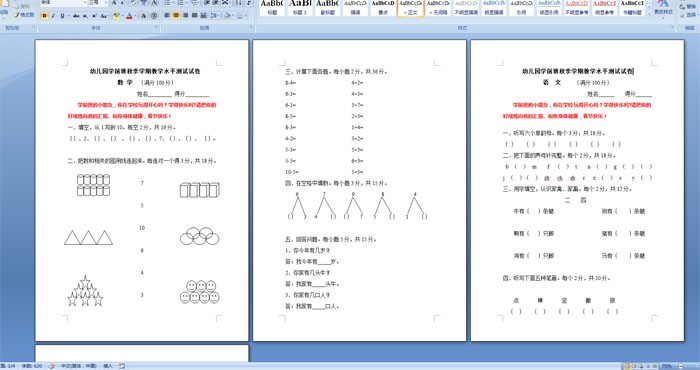Select the align left icon
Image resolution: width=700 pixels, height=370 pixels.
167,16
